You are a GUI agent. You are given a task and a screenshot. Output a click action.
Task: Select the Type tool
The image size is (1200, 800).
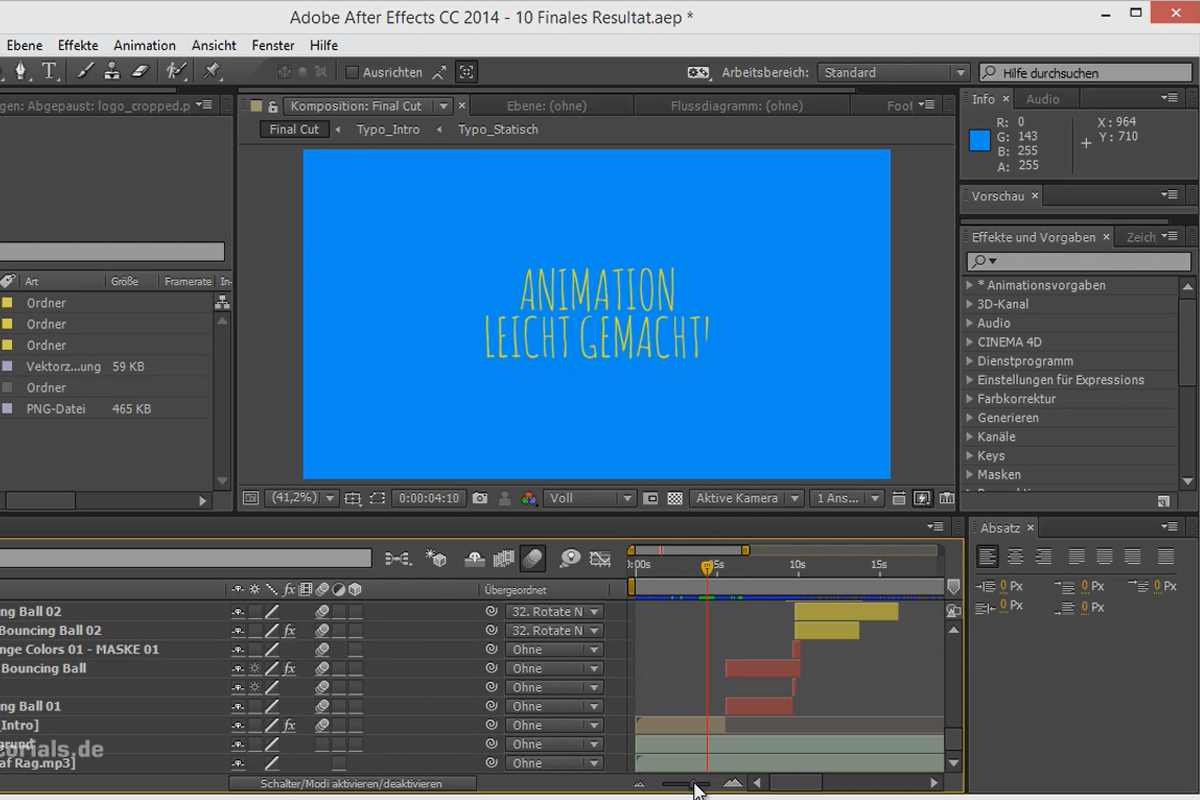[x=49, y=71]
